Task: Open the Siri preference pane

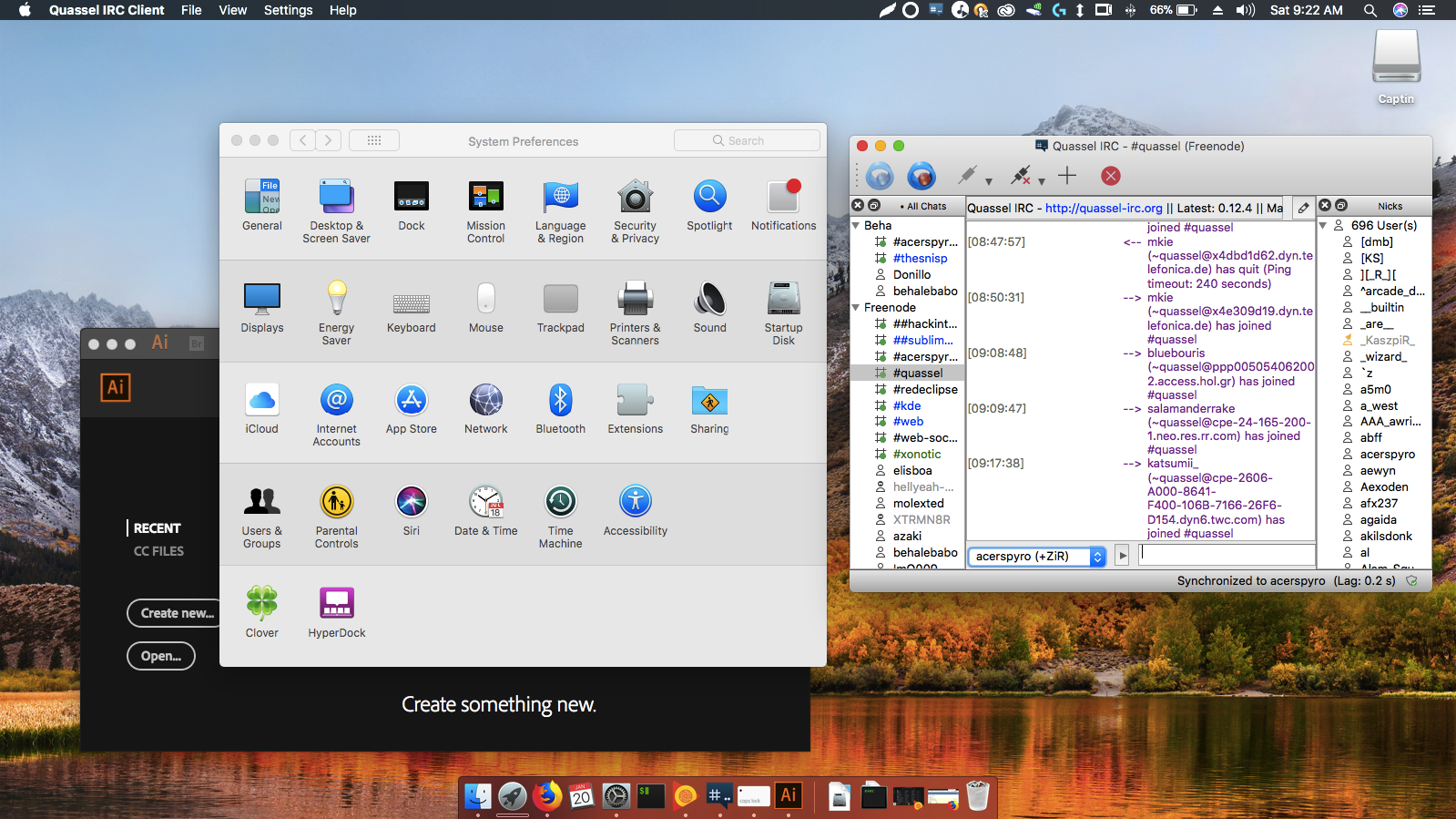Action: [x=412, y=510]
